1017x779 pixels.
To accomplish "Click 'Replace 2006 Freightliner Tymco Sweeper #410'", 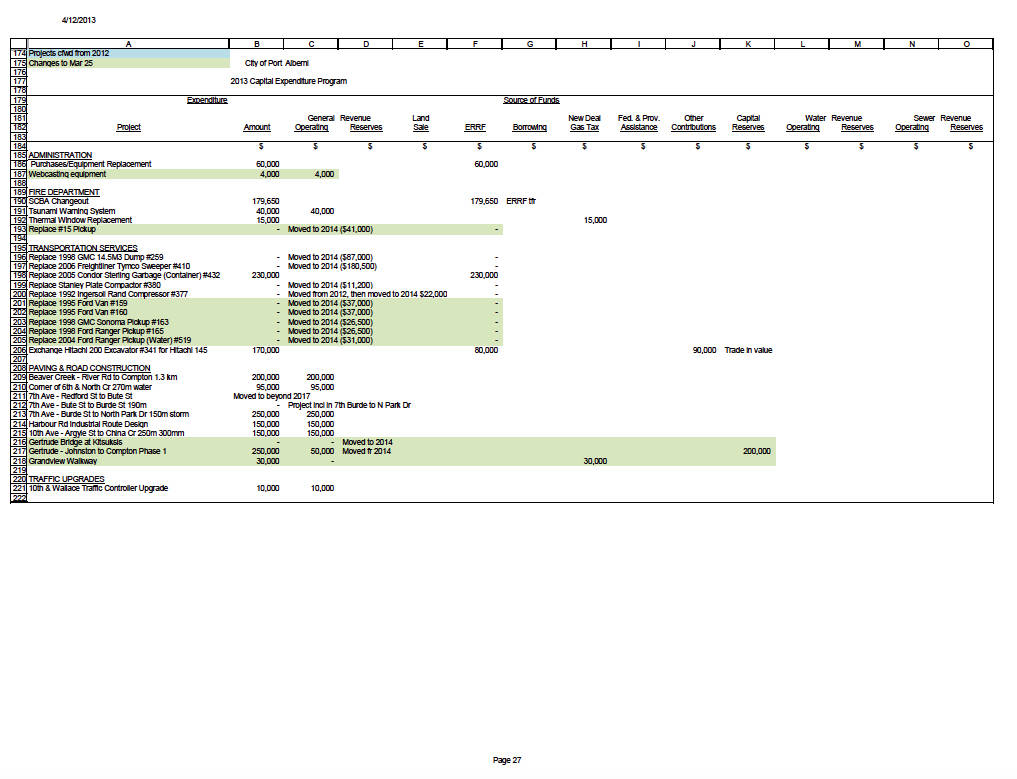I will coord(109,266).
